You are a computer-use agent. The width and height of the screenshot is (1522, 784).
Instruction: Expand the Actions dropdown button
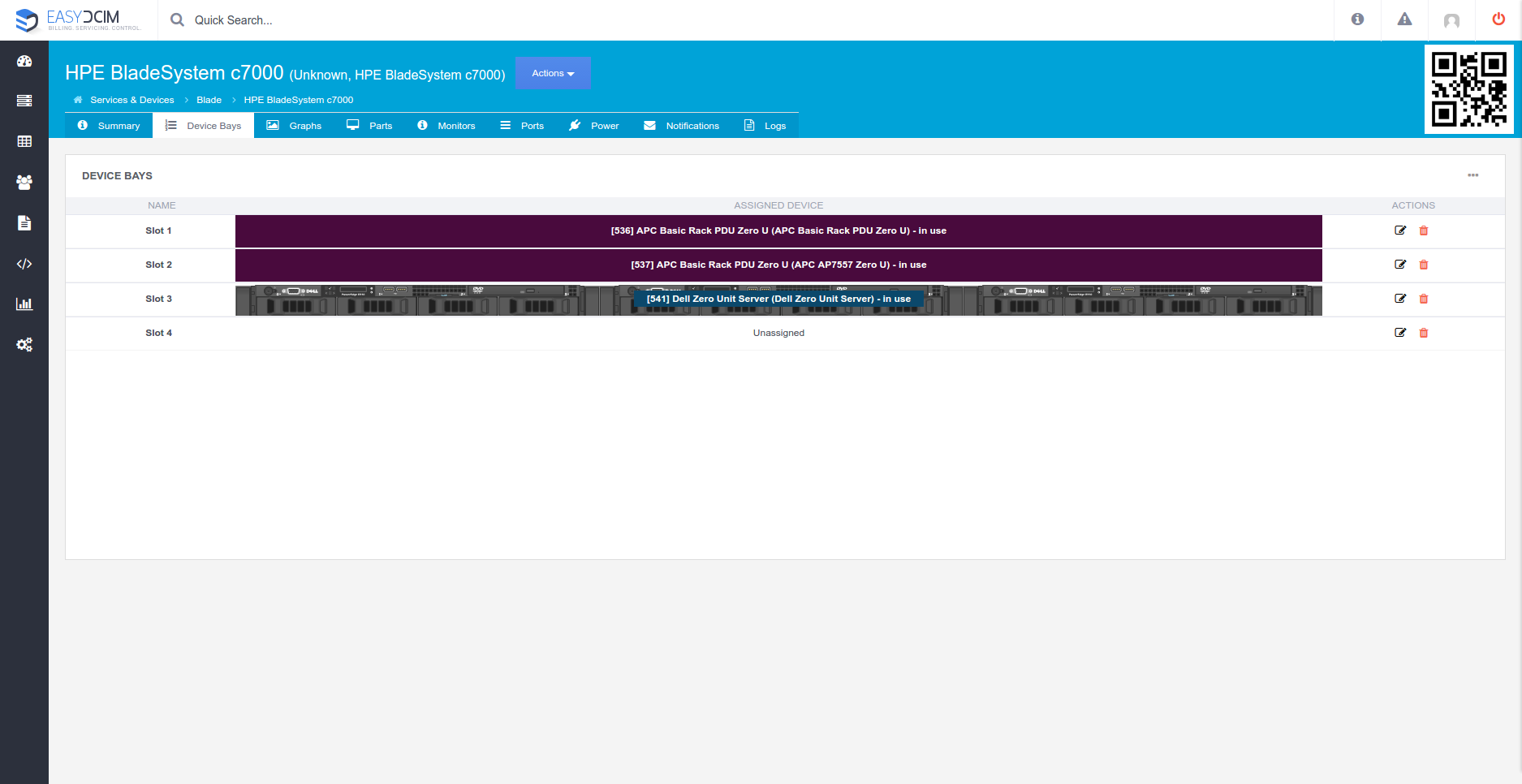point(553,73)
